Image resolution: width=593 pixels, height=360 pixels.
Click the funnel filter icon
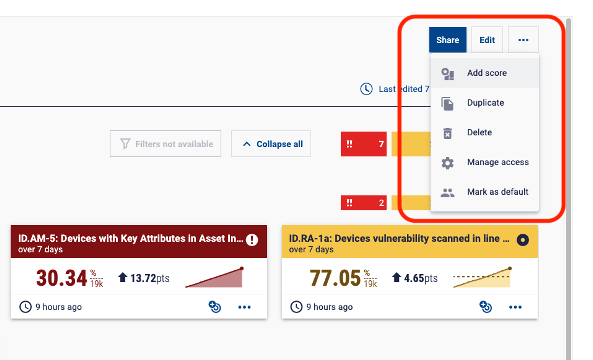pyautogui.click(x=125, y=144)
